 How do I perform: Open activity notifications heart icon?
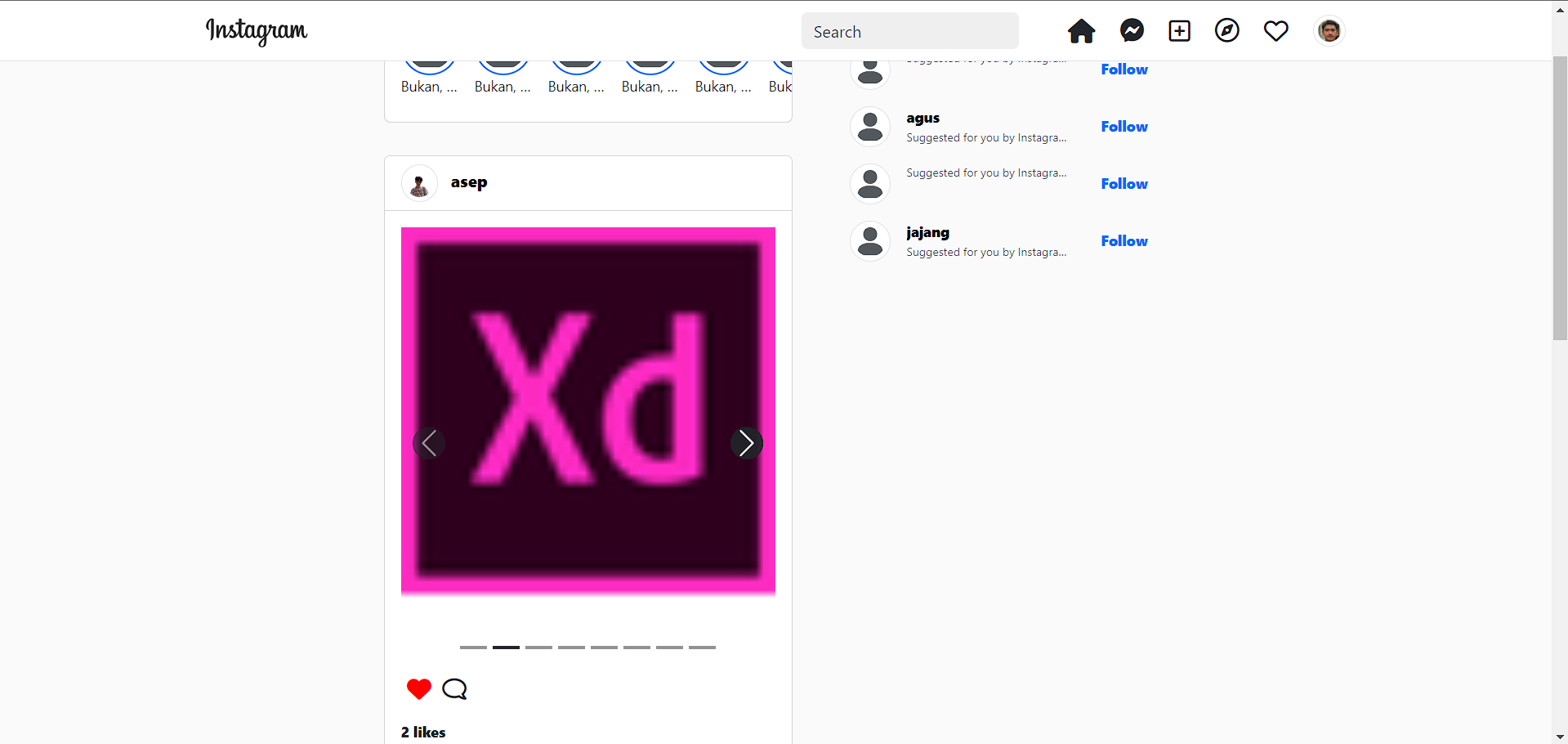point(1275,31)
